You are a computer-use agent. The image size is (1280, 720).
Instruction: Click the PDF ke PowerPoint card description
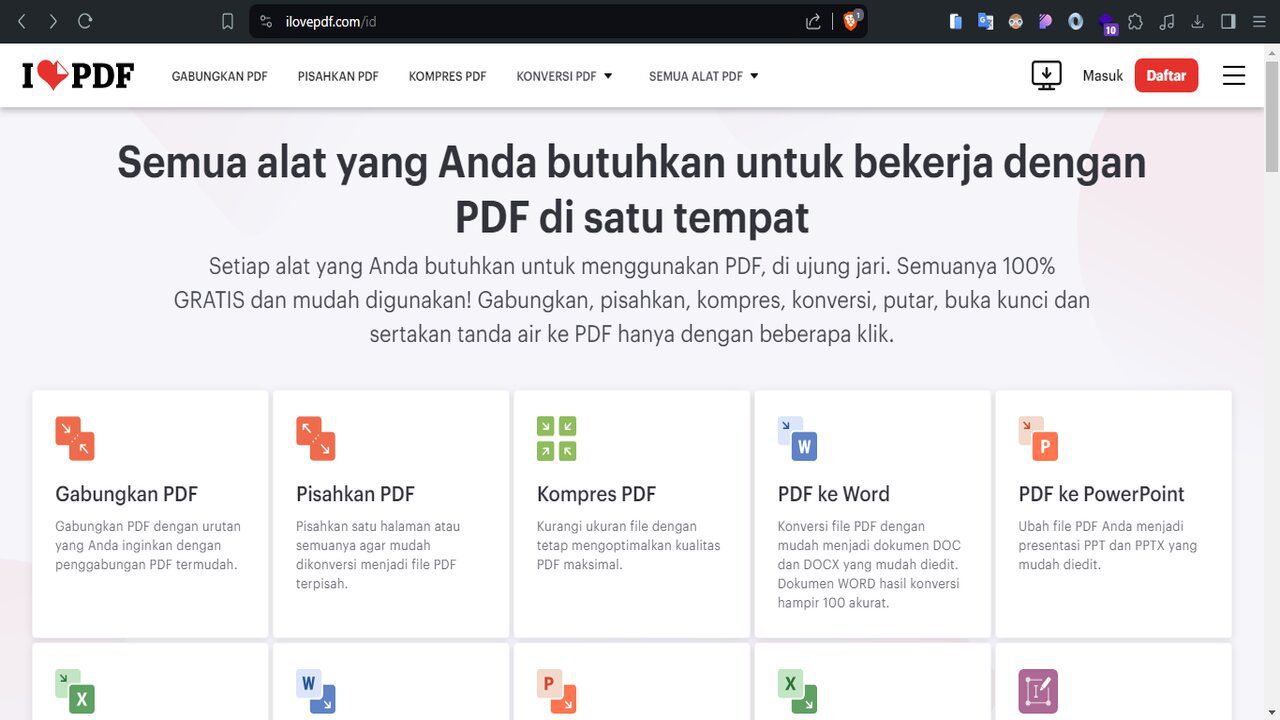[1108, 545]
